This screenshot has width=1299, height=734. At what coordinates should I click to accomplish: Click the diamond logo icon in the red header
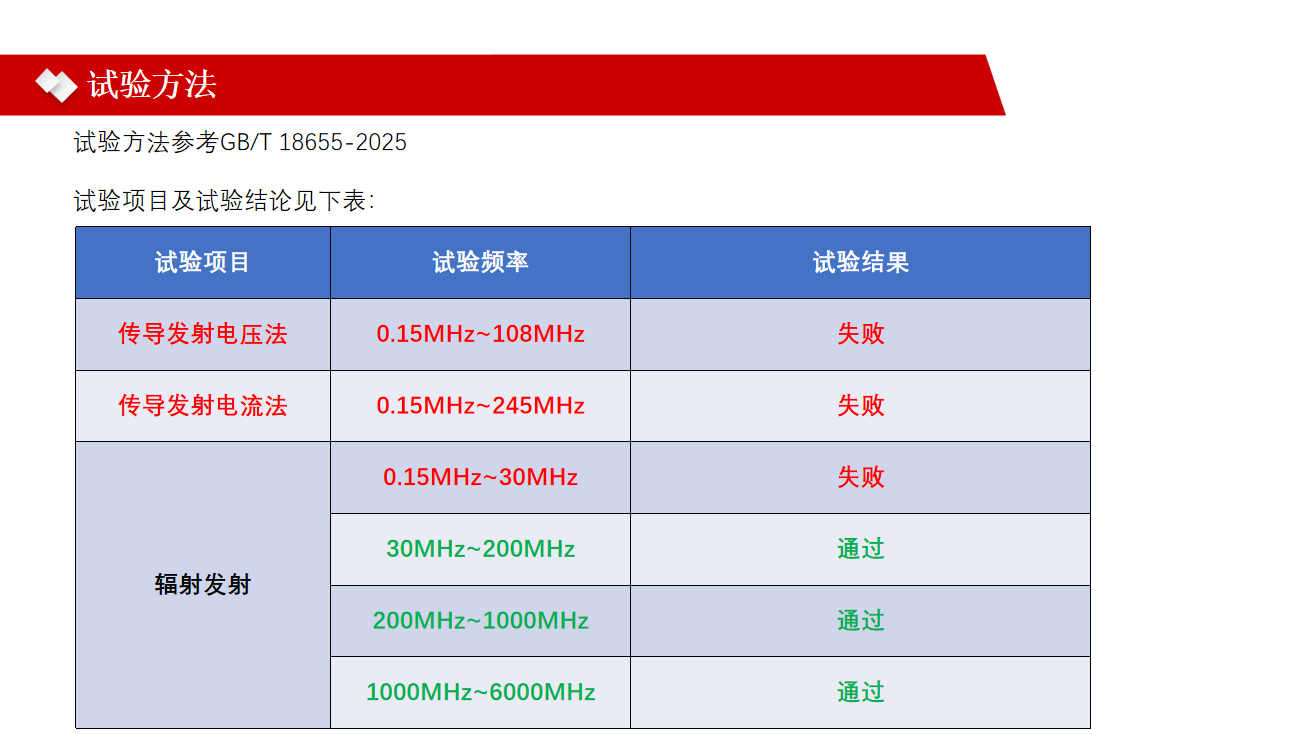point(56,85)
